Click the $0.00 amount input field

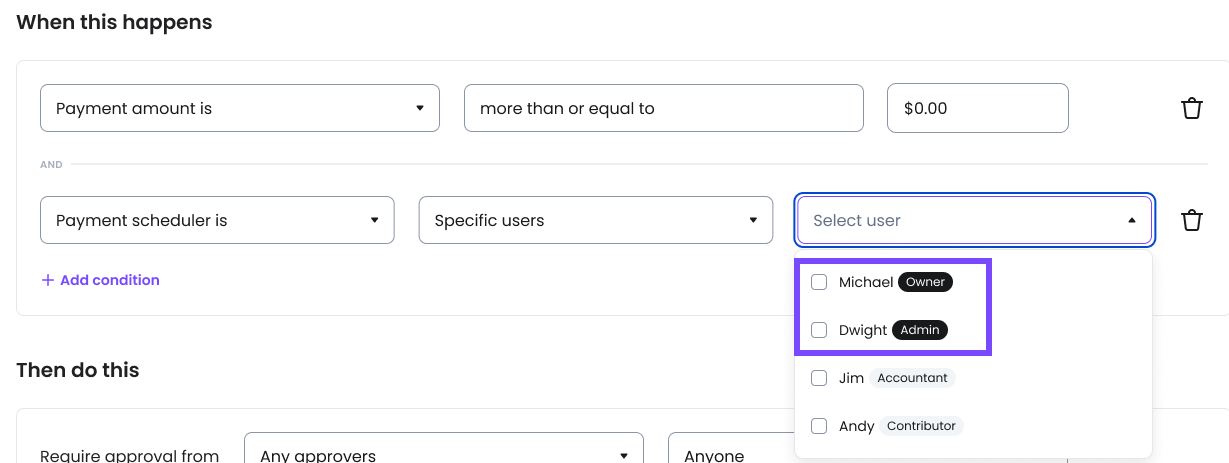pyautogui.click(x=977, y=108)
